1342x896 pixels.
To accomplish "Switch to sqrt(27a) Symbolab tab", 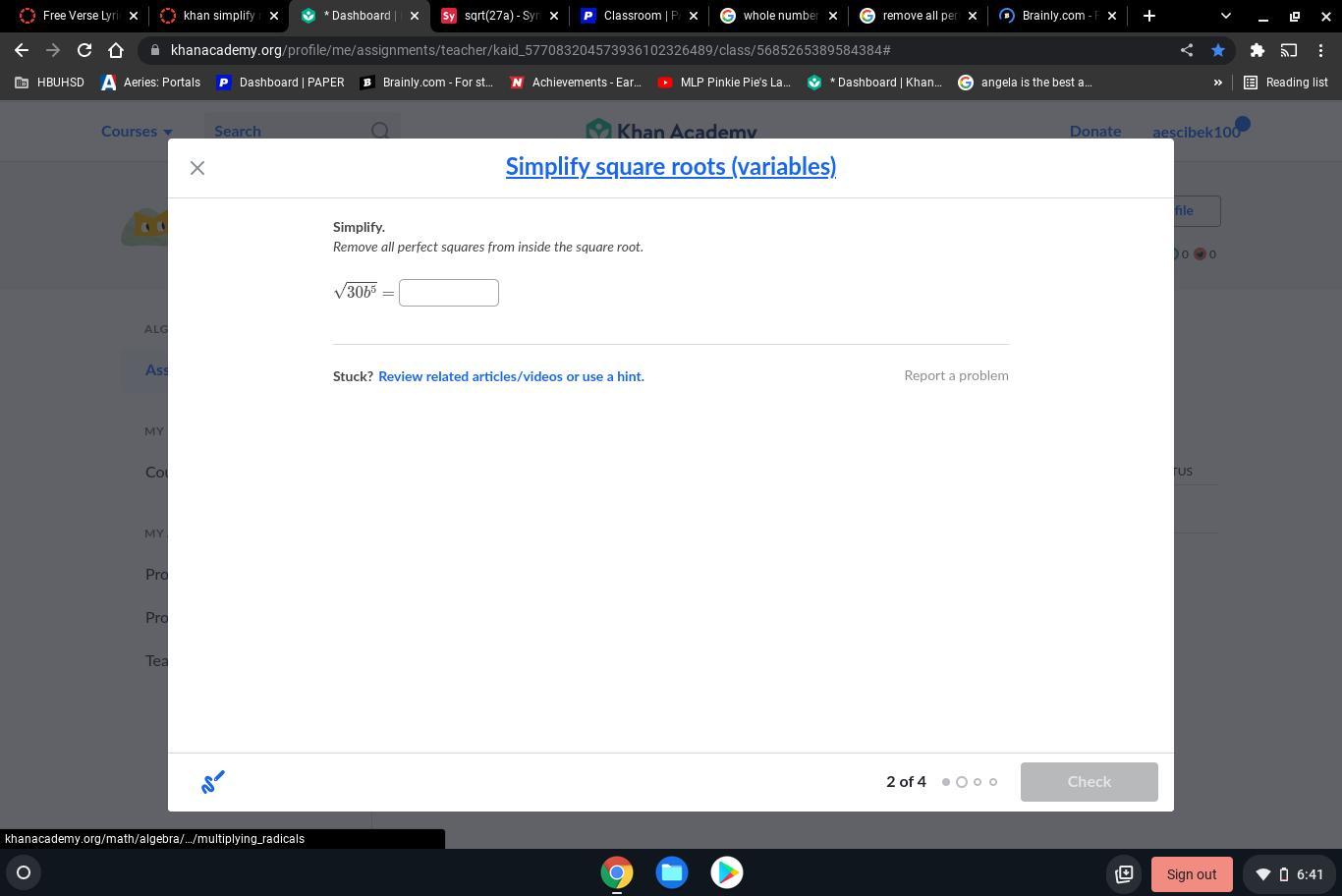I will pos(499,16).
